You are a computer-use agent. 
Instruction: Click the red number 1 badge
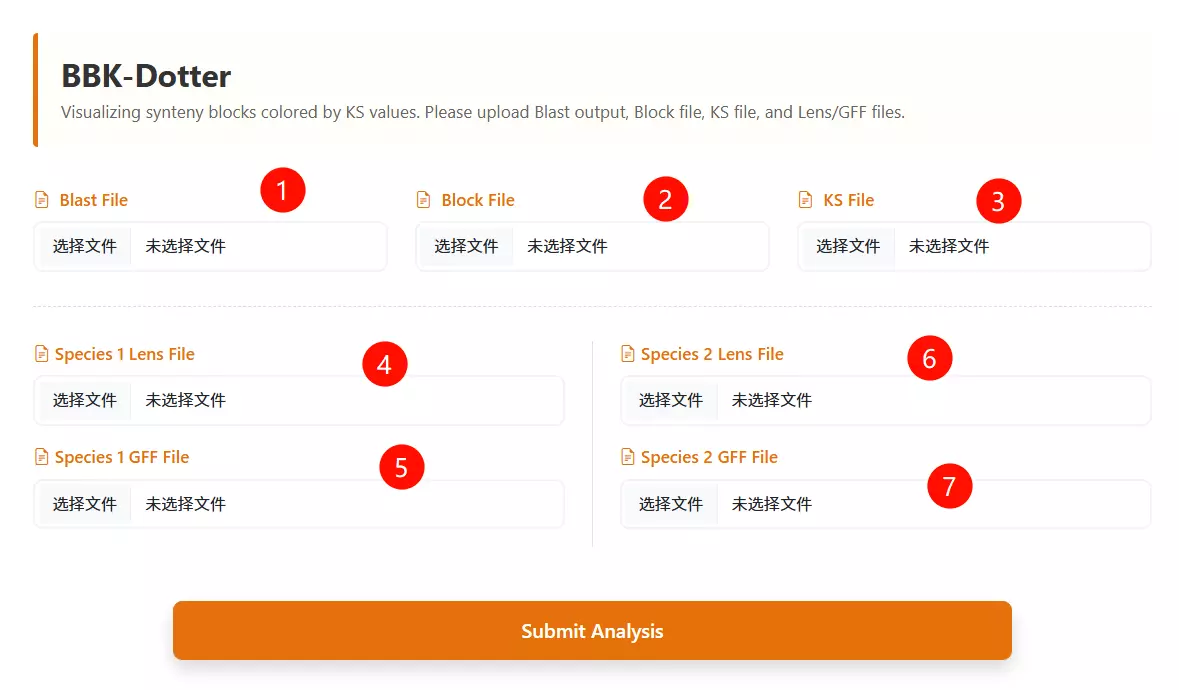[282, 190]
